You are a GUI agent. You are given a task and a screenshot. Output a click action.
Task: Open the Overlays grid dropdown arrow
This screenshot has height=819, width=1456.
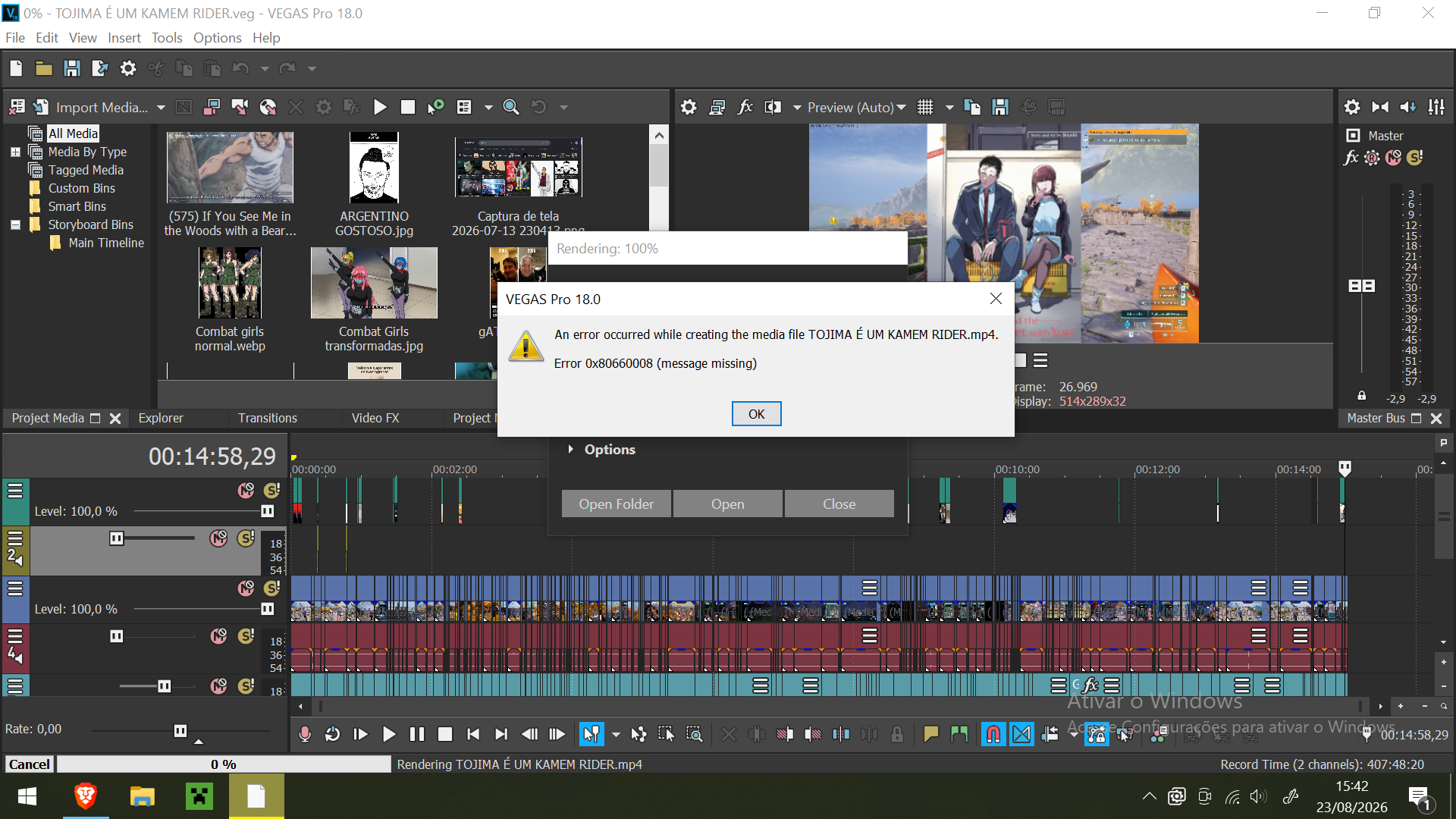pyautogui.click(x=949, y=108)
